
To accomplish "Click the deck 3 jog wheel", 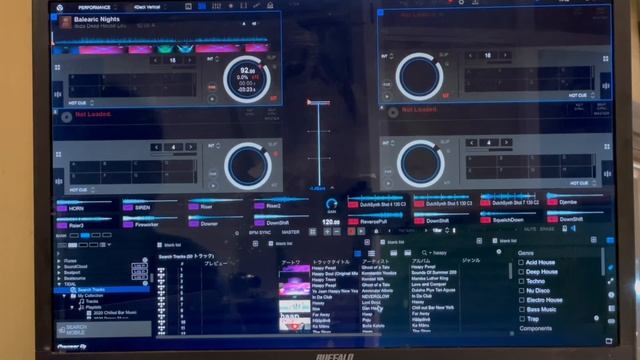I will pos(248,166).
